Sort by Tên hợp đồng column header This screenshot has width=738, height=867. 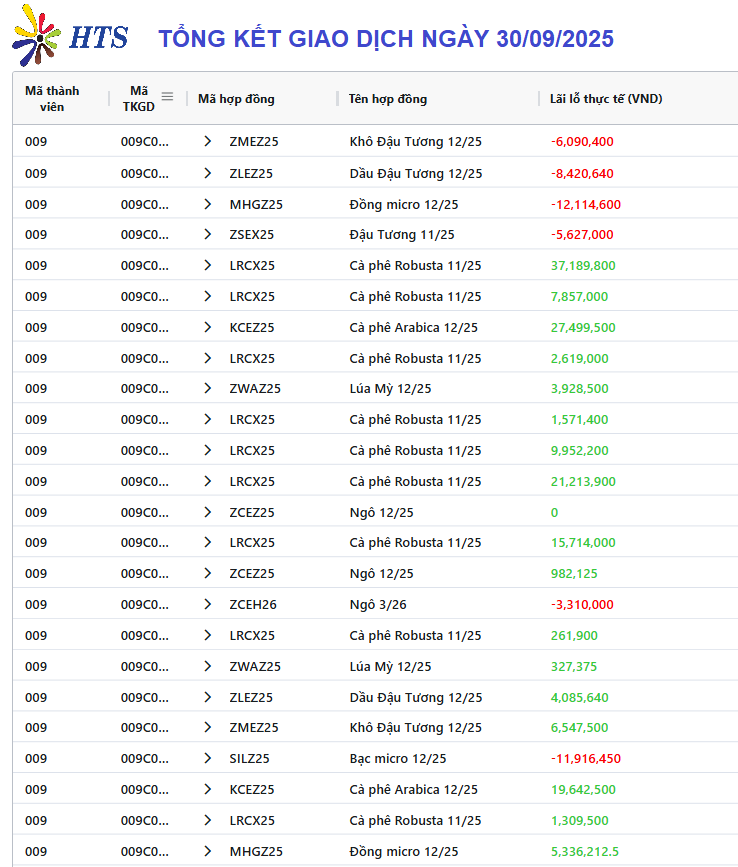click(388, 99)
